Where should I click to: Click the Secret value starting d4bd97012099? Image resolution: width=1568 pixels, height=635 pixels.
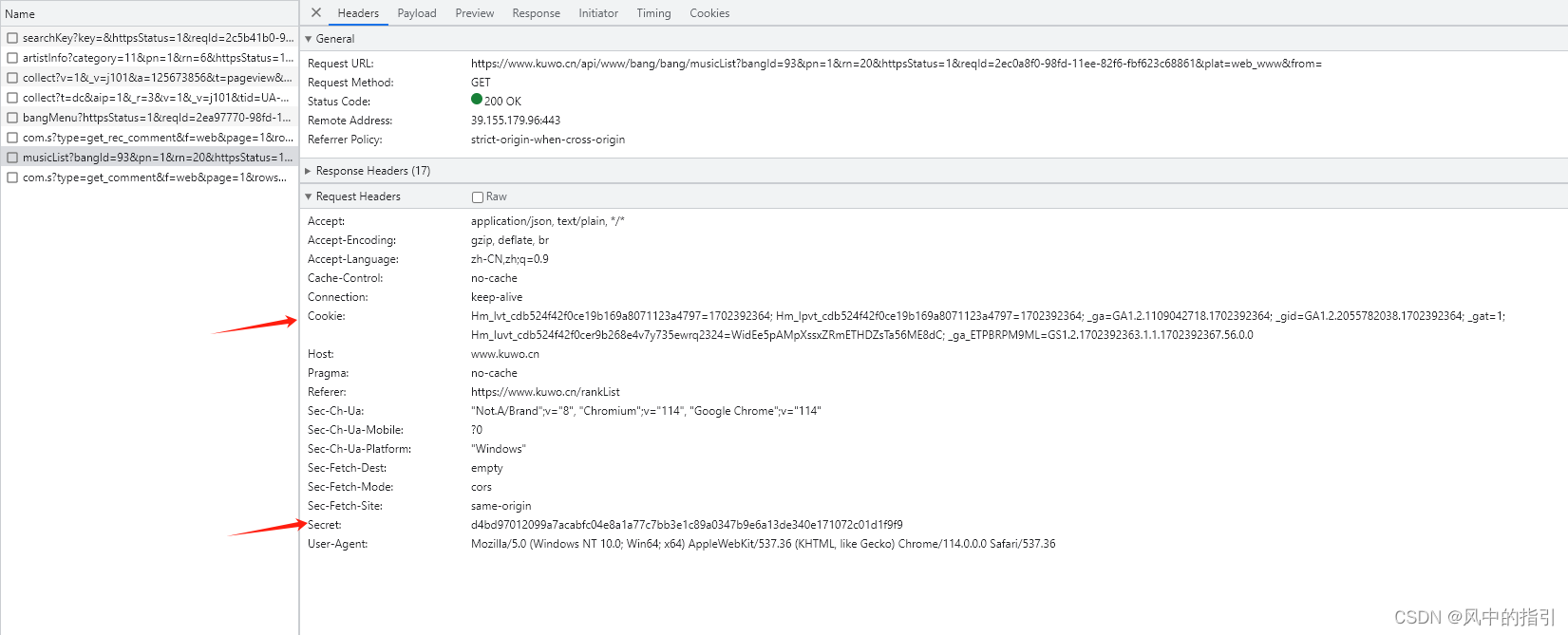(687, 525)
